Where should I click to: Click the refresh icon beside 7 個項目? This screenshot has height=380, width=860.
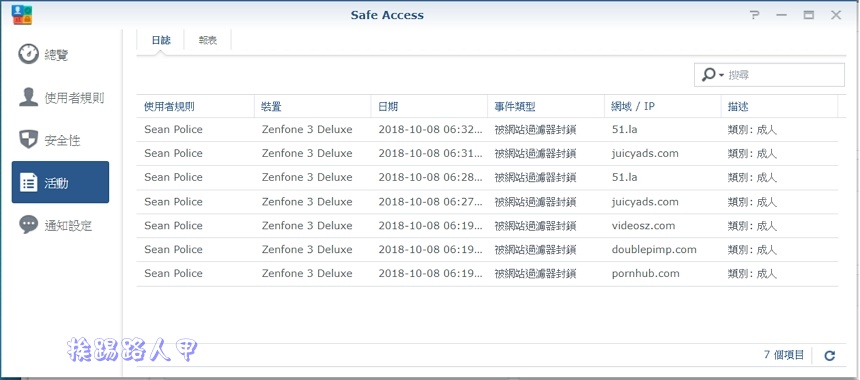tap(829, 356)
